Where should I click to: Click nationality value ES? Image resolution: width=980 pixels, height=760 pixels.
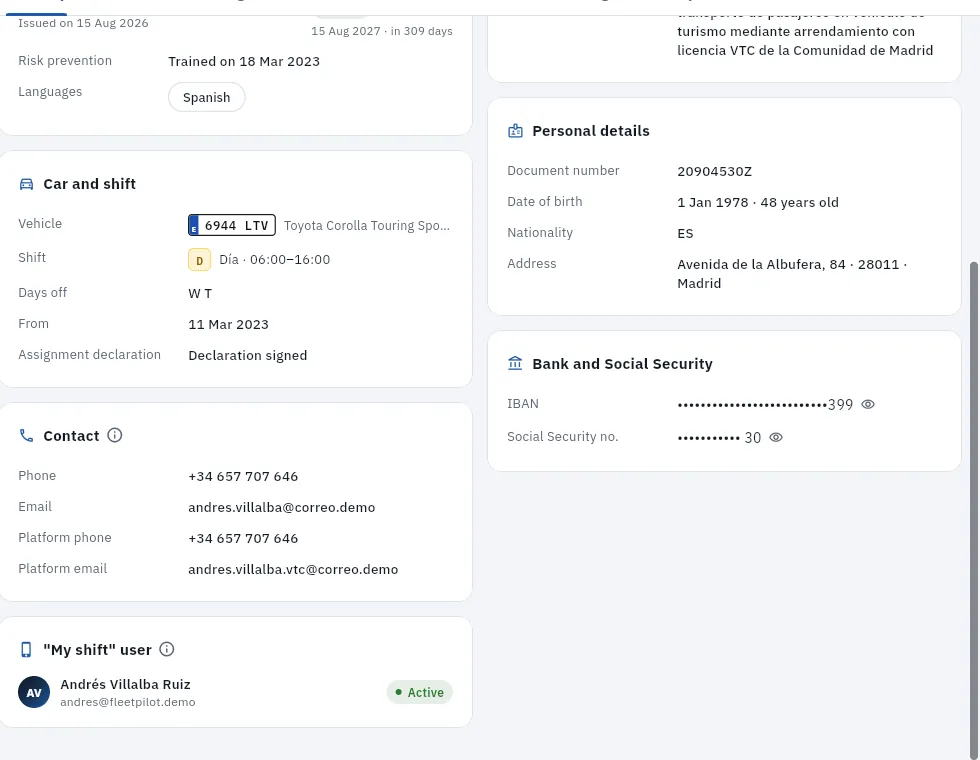coord(685,234)
